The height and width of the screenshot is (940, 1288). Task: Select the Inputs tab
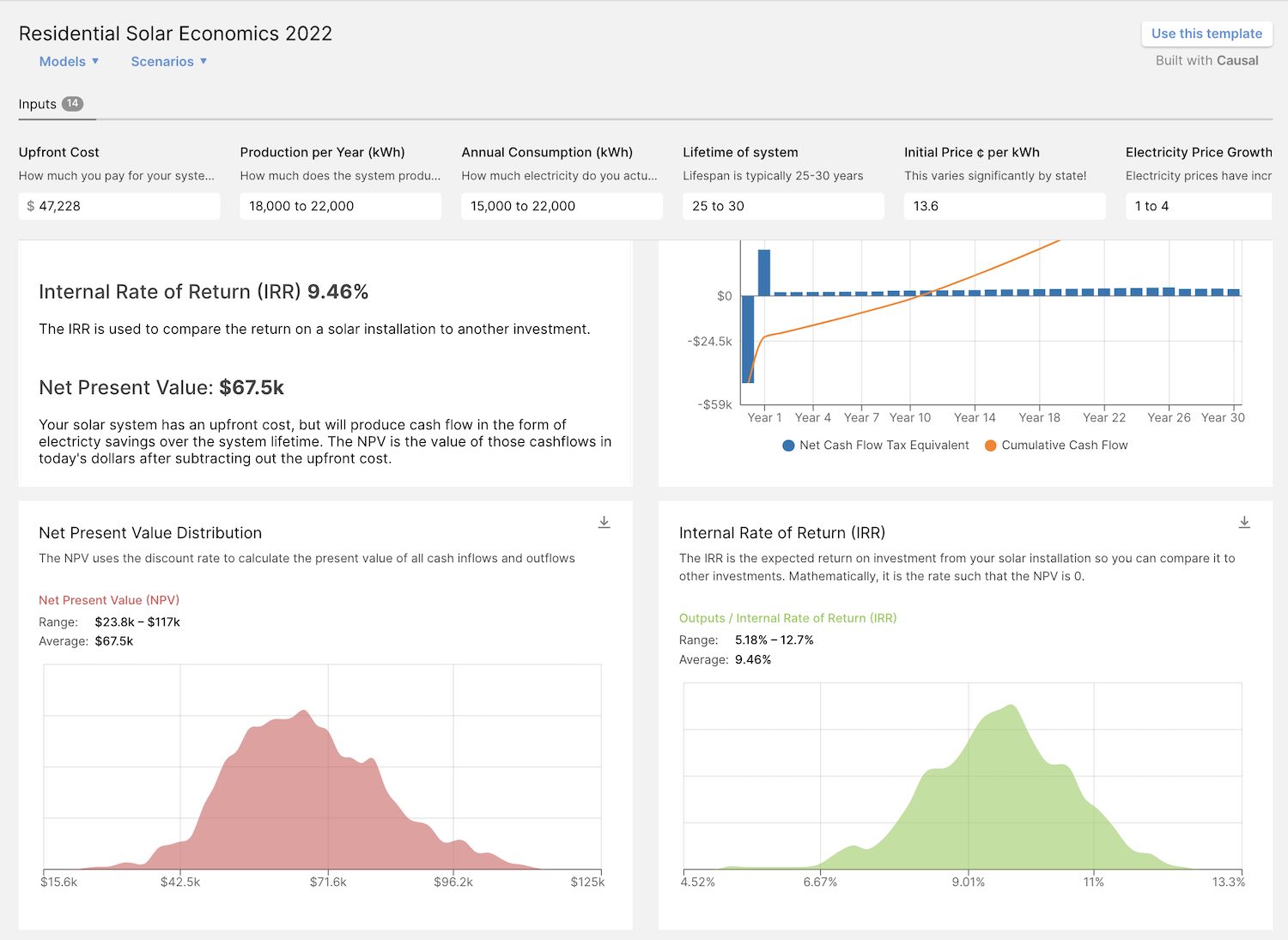pos(51,104)
